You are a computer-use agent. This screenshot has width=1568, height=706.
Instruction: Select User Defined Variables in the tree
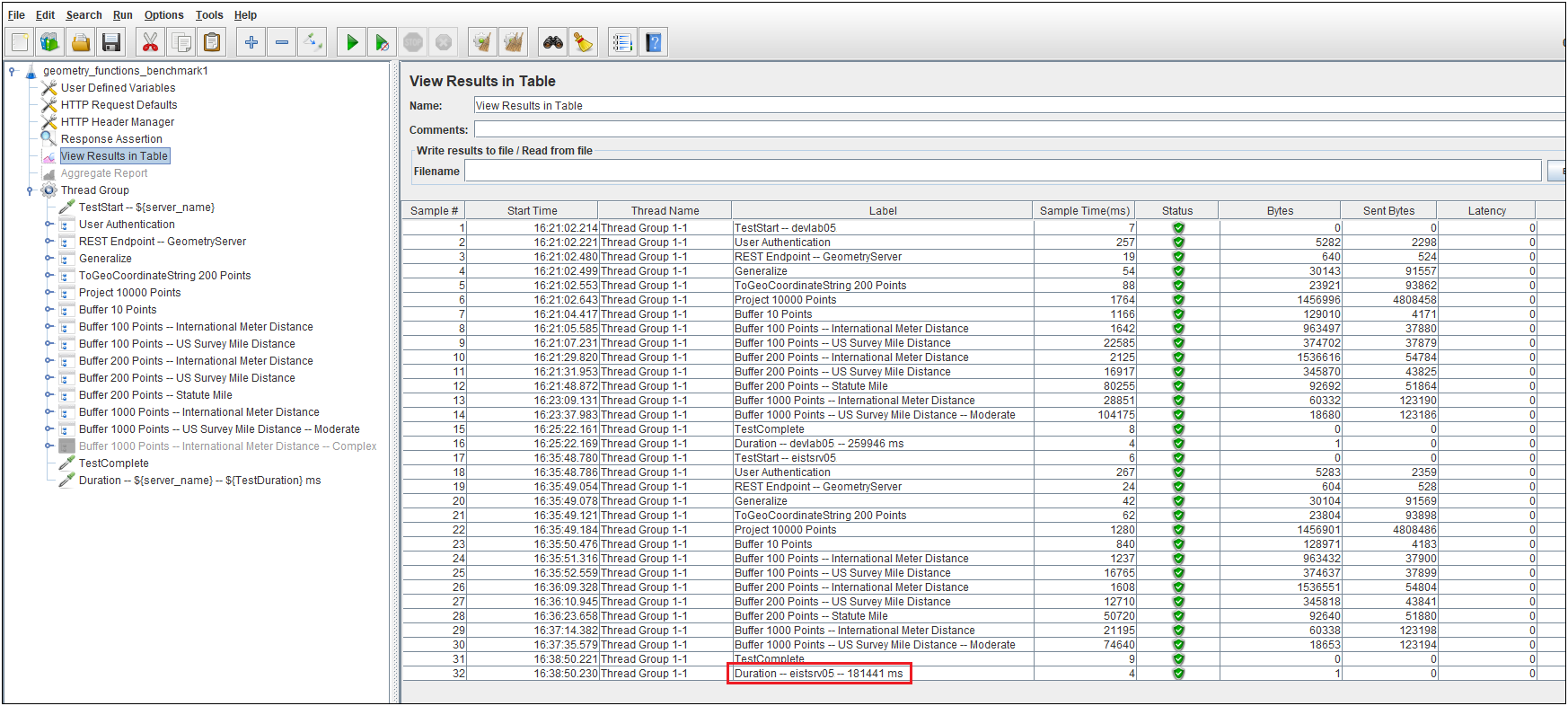[118, 88]
